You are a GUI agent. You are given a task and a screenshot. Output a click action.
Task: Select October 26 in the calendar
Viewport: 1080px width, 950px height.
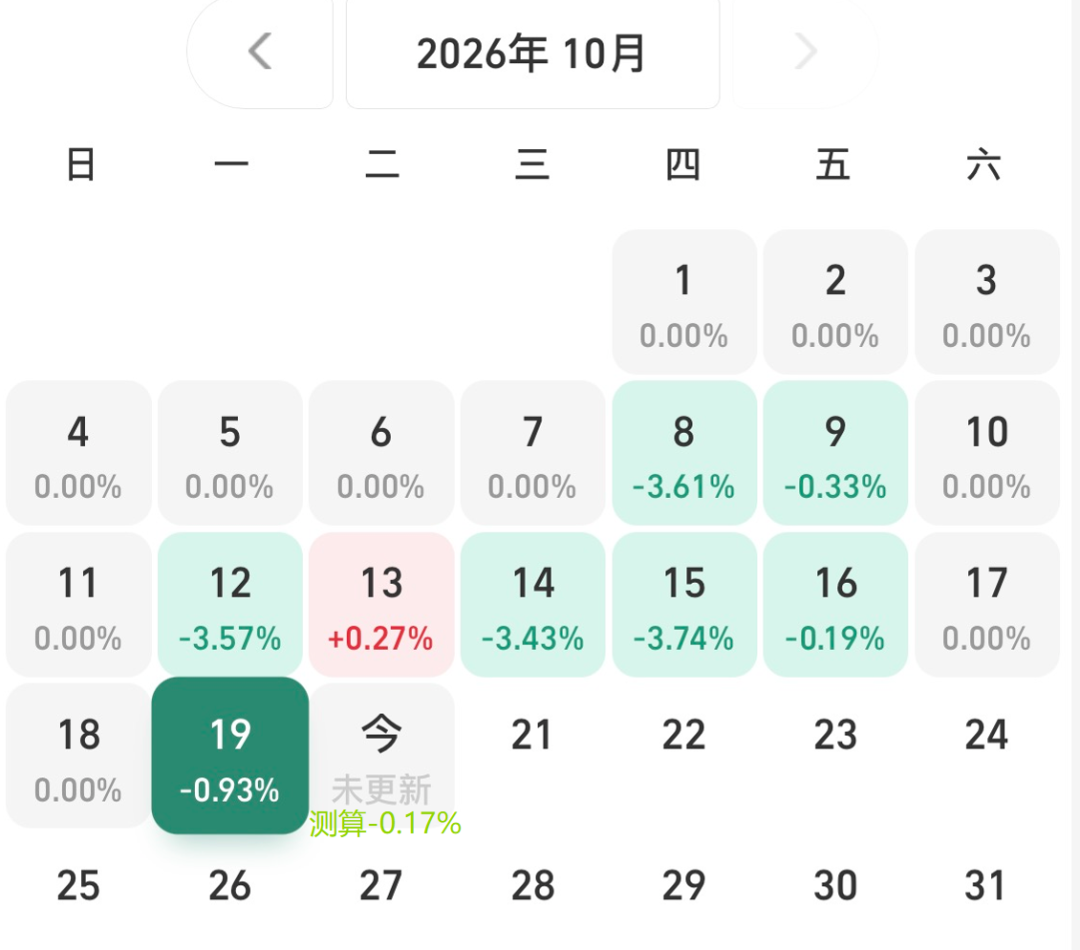(230, 886)
